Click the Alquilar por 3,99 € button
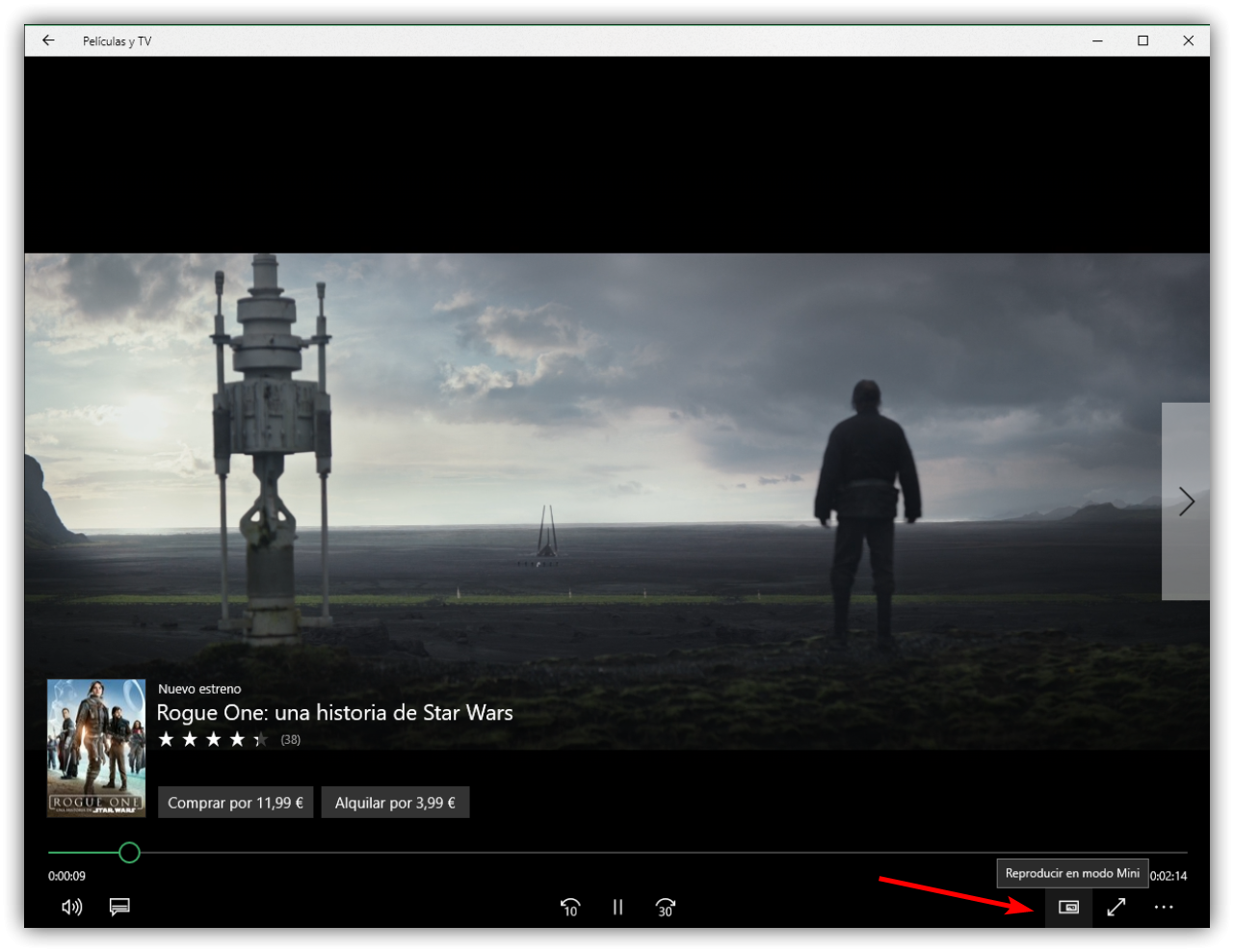This screenshot has height=952, width=1234. [x=395, y=803]
